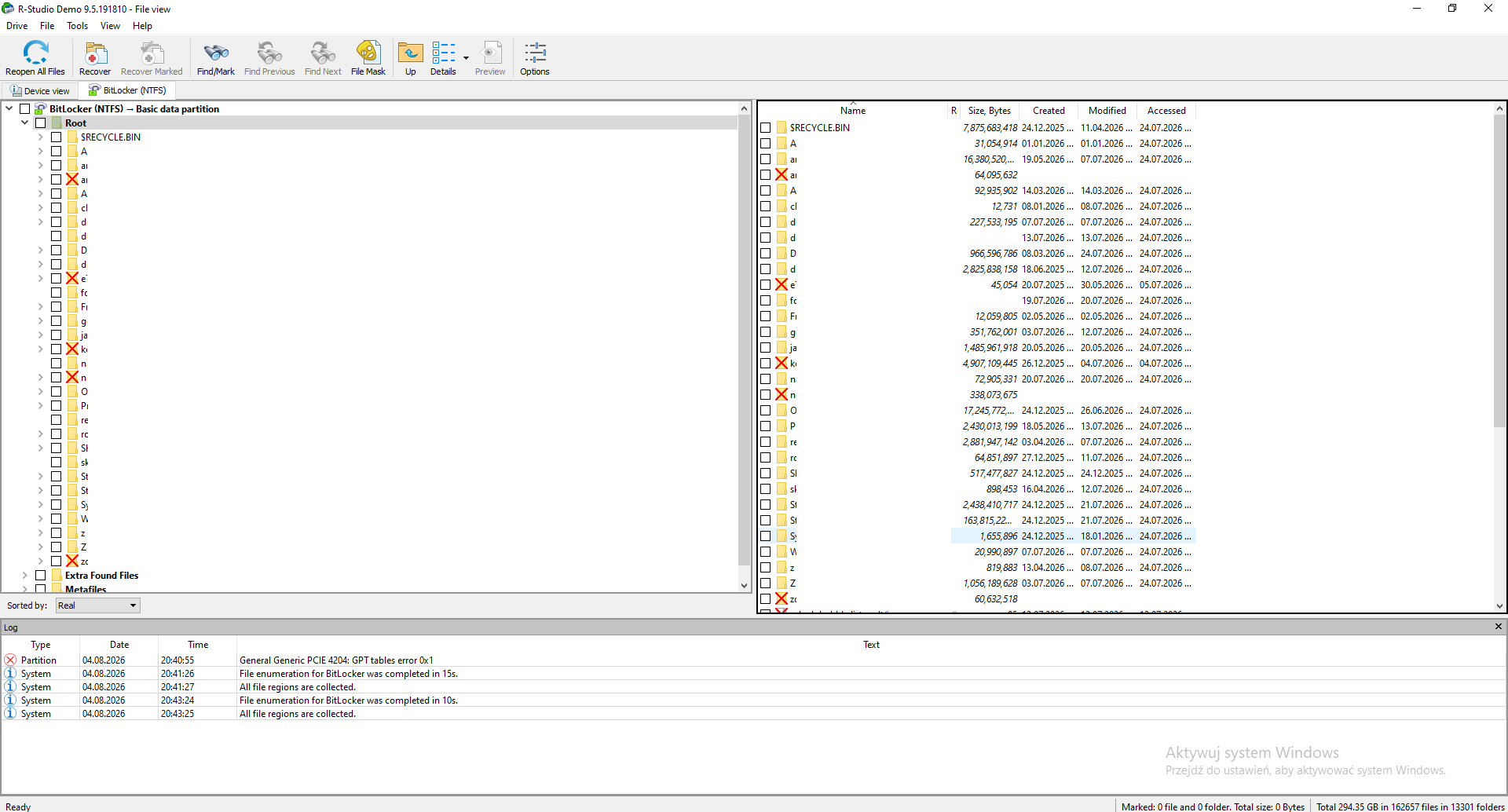Click the deleted red X icon for 64,095,632 row
Image resolution: width=1508 pixels, height=812 pixels.
coord(781,174)
